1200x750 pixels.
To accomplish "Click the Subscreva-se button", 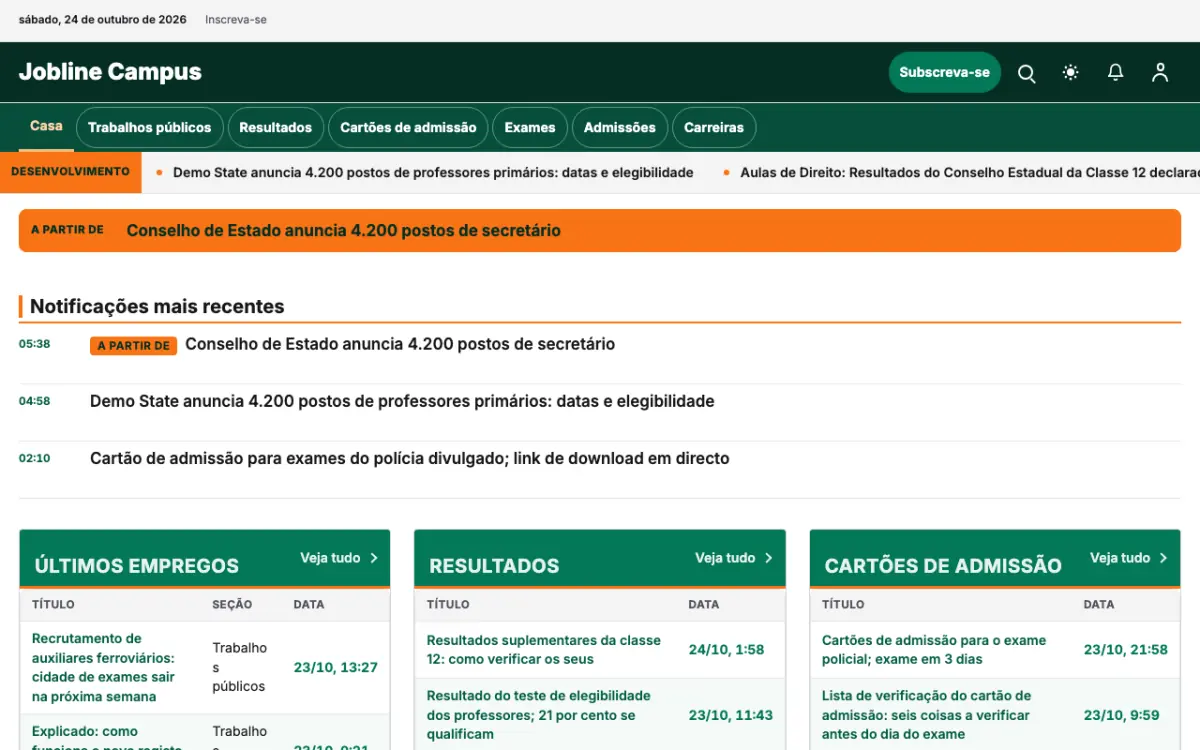I will 944,72.
